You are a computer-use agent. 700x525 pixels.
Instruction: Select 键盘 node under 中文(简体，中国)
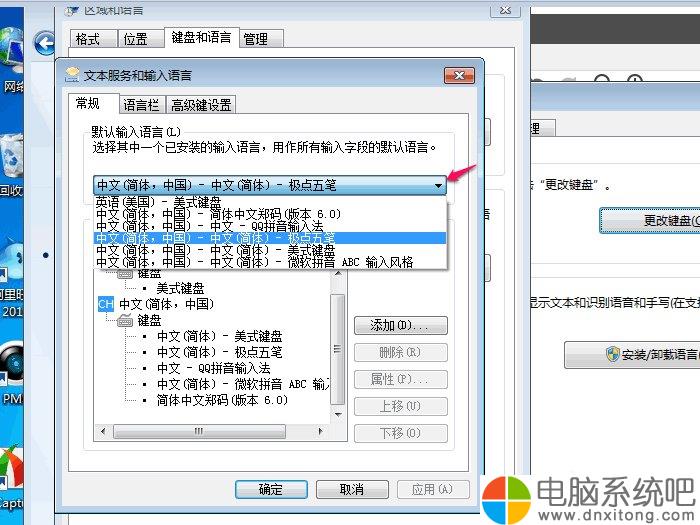tap(149, 320)
